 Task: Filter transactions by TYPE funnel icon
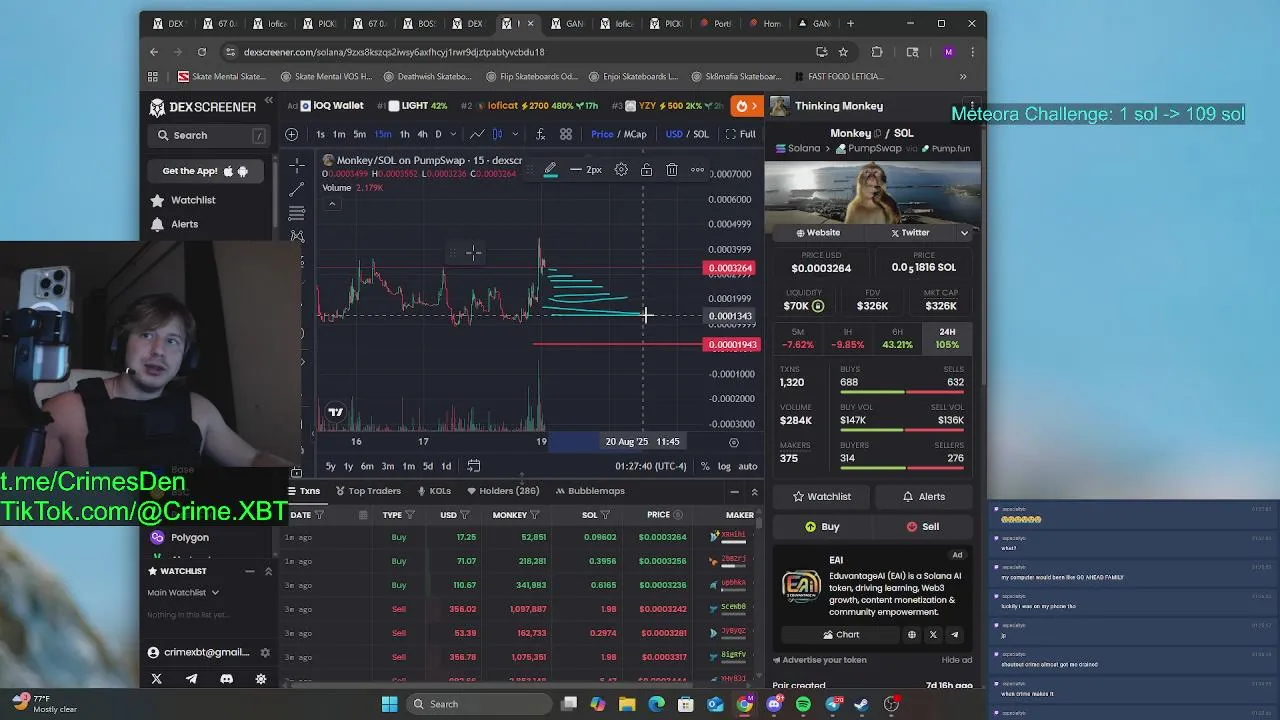click(x=410, y=515)
